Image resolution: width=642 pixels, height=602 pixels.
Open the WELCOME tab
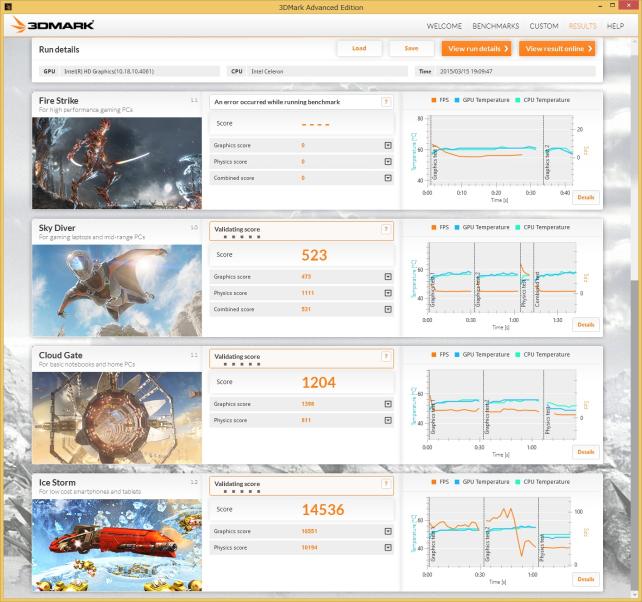pyautogui.click(x=444, y=26)
